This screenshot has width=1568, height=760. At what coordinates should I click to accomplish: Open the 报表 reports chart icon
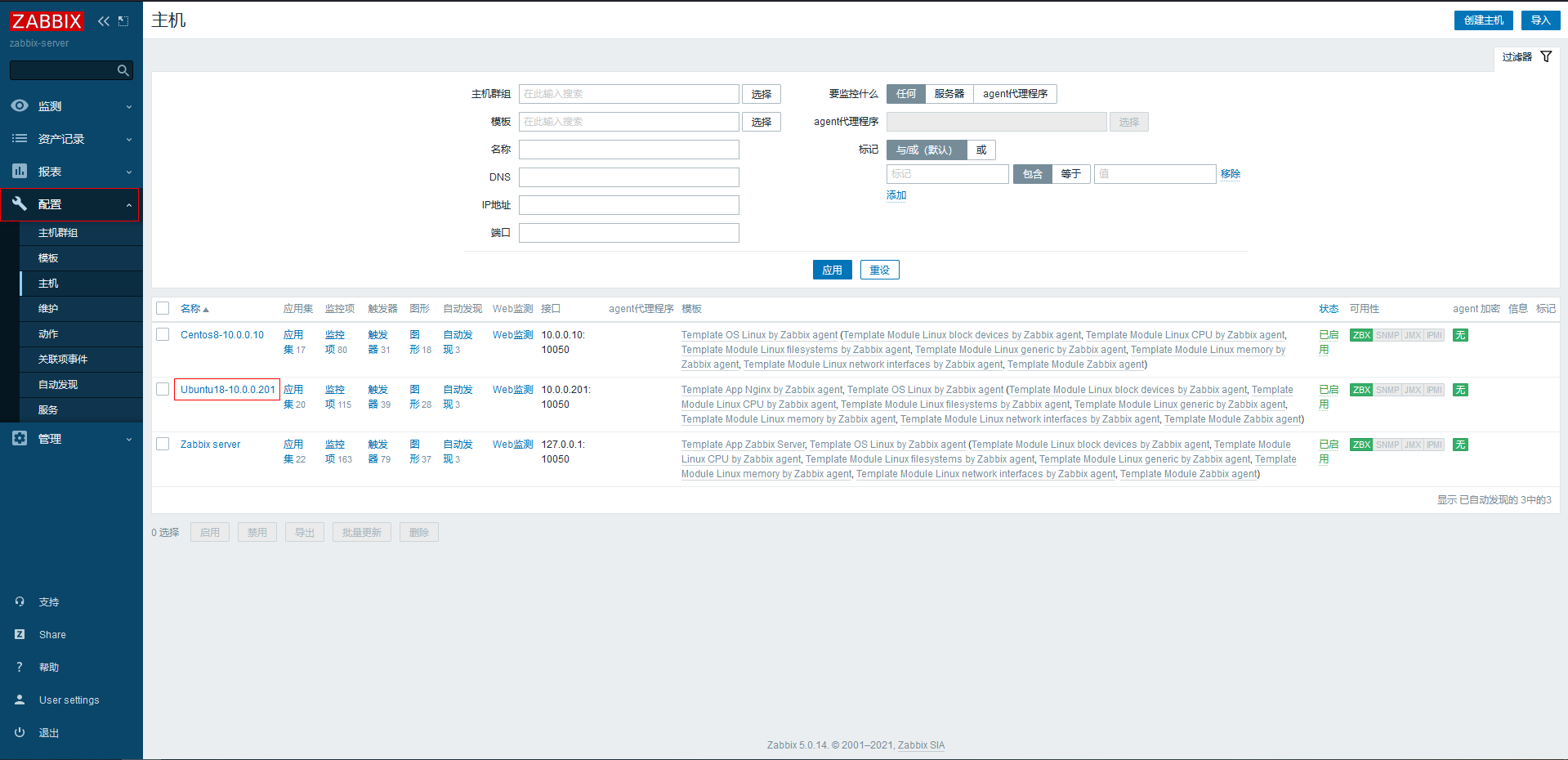coord(20,171)
